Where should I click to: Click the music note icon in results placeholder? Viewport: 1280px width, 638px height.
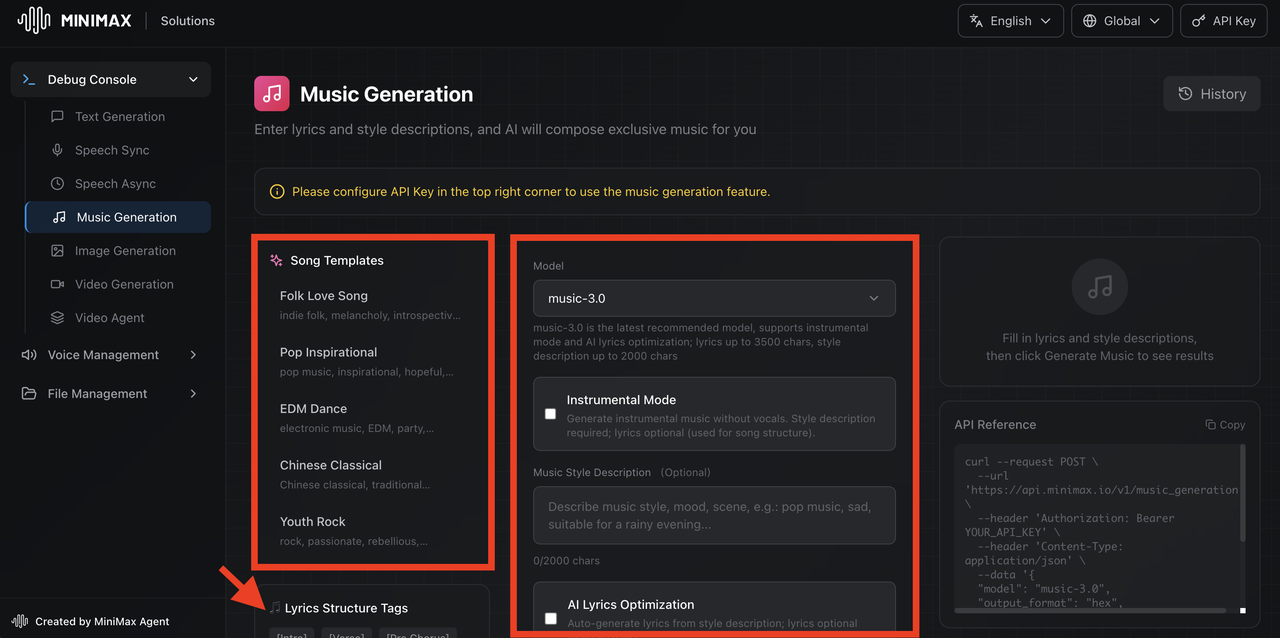(1100, 287)
